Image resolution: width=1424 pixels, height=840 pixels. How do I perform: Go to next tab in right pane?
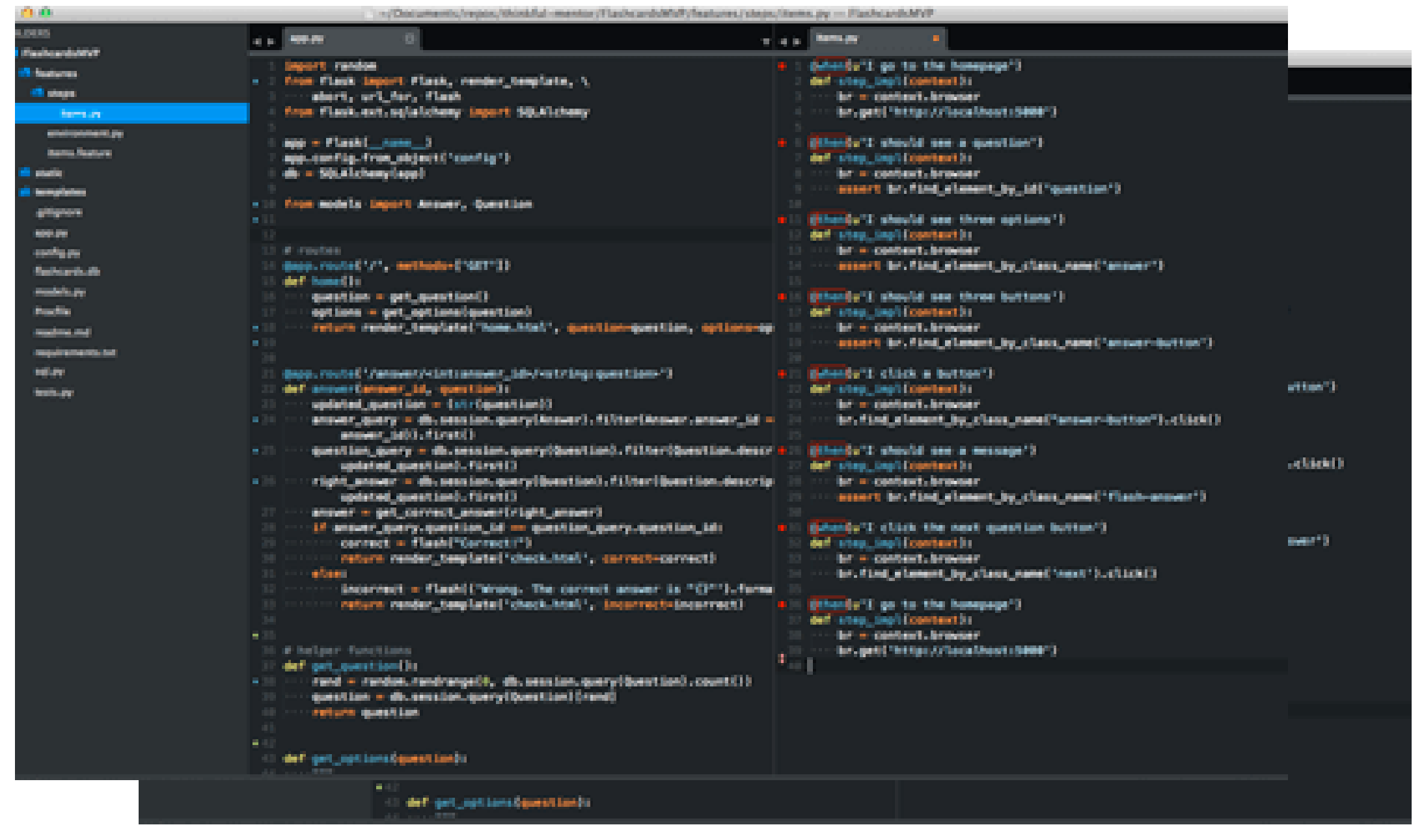click(797, 42)
